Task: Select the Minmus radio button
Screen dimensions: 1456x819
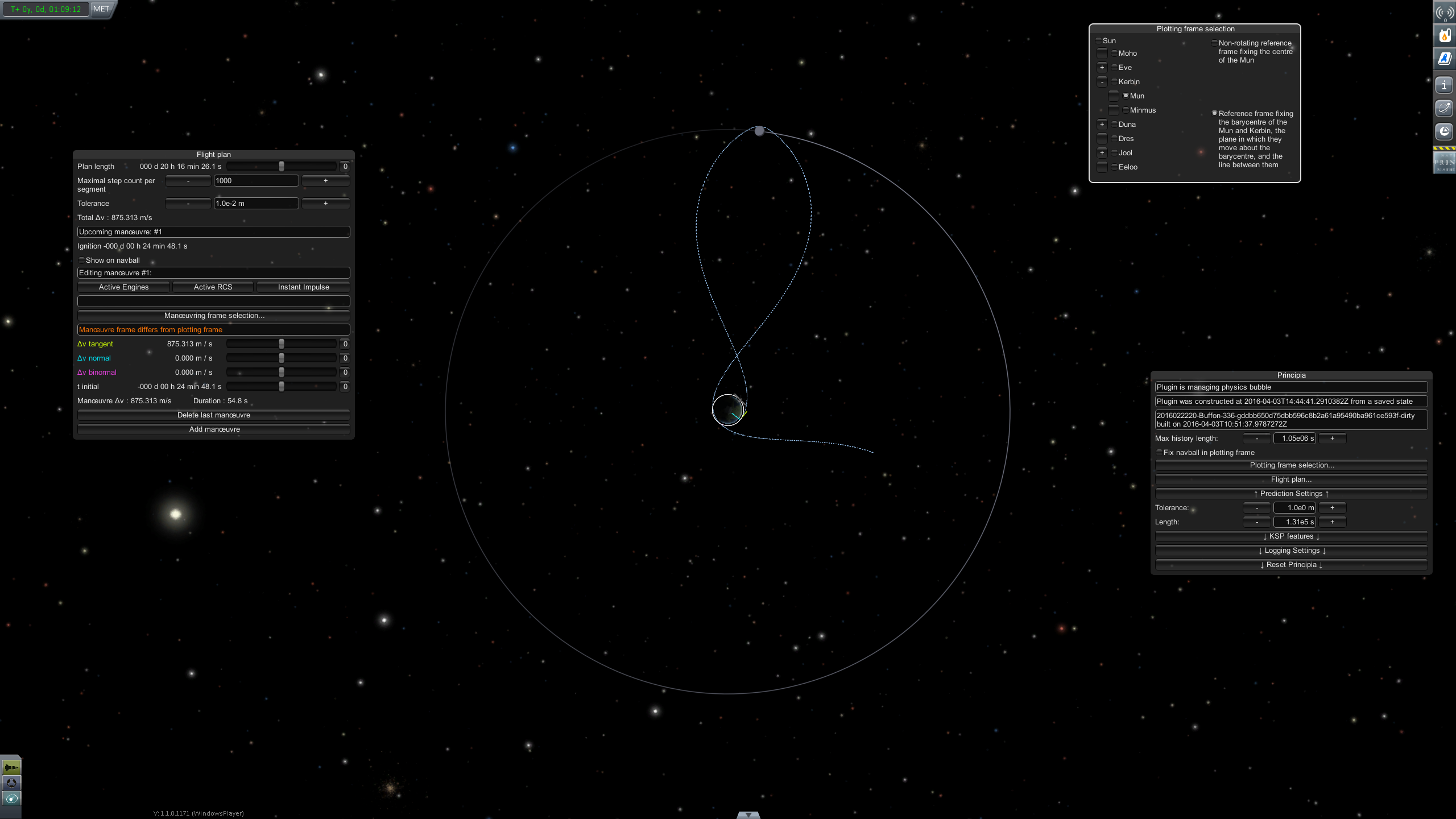Action: 1126,110
